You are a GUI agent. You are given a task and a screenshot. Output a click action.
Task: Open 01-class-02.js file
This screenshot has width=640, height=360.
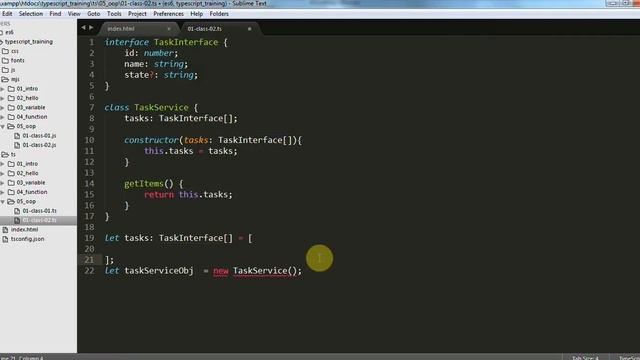[39, 145]
